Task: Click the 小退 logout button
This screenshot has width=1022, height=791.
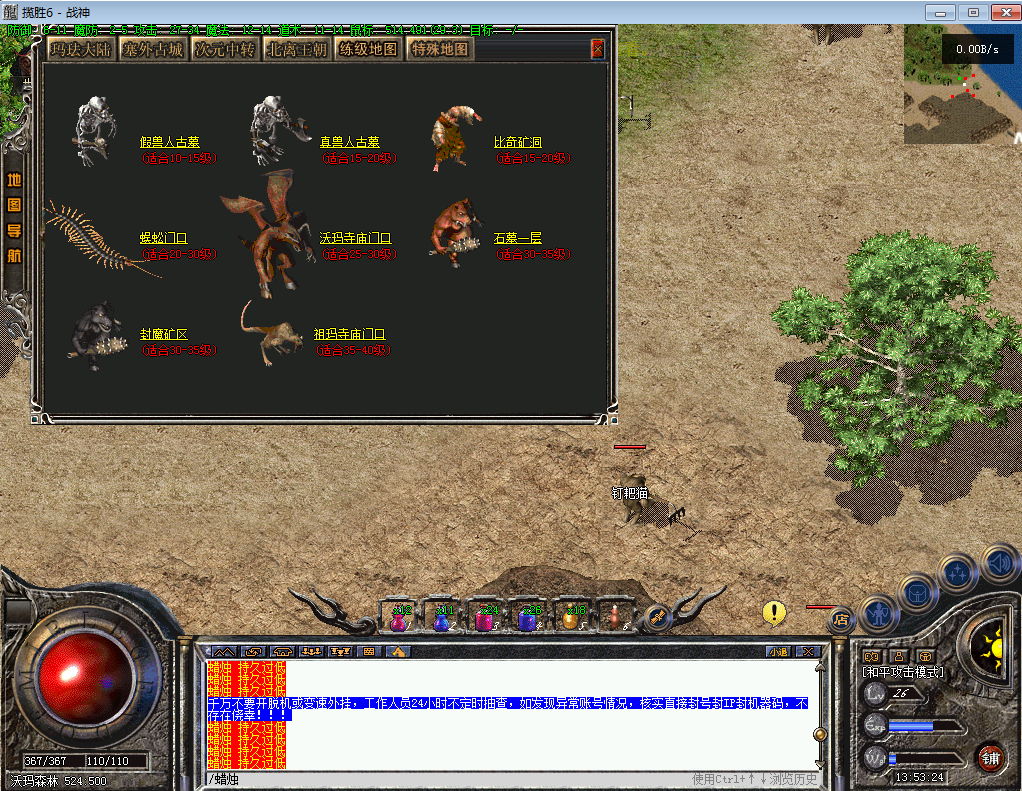Action: [x=778, y=652]
